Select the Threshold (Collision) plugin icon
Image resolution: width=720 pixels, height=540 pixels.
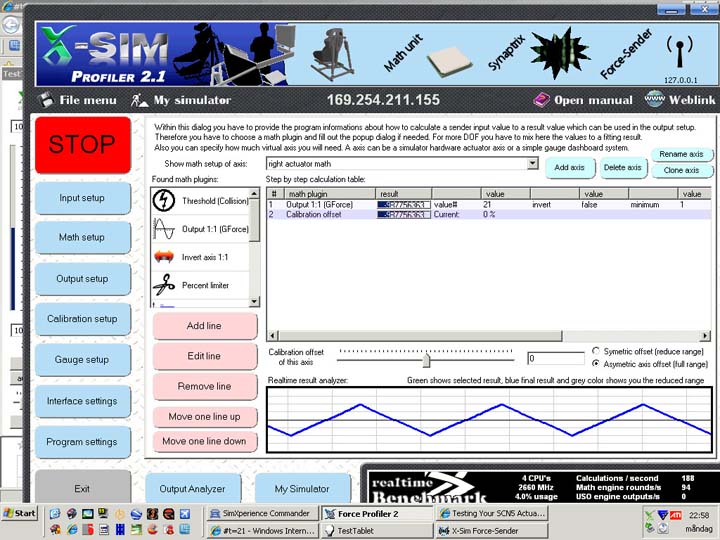point(163,201)
